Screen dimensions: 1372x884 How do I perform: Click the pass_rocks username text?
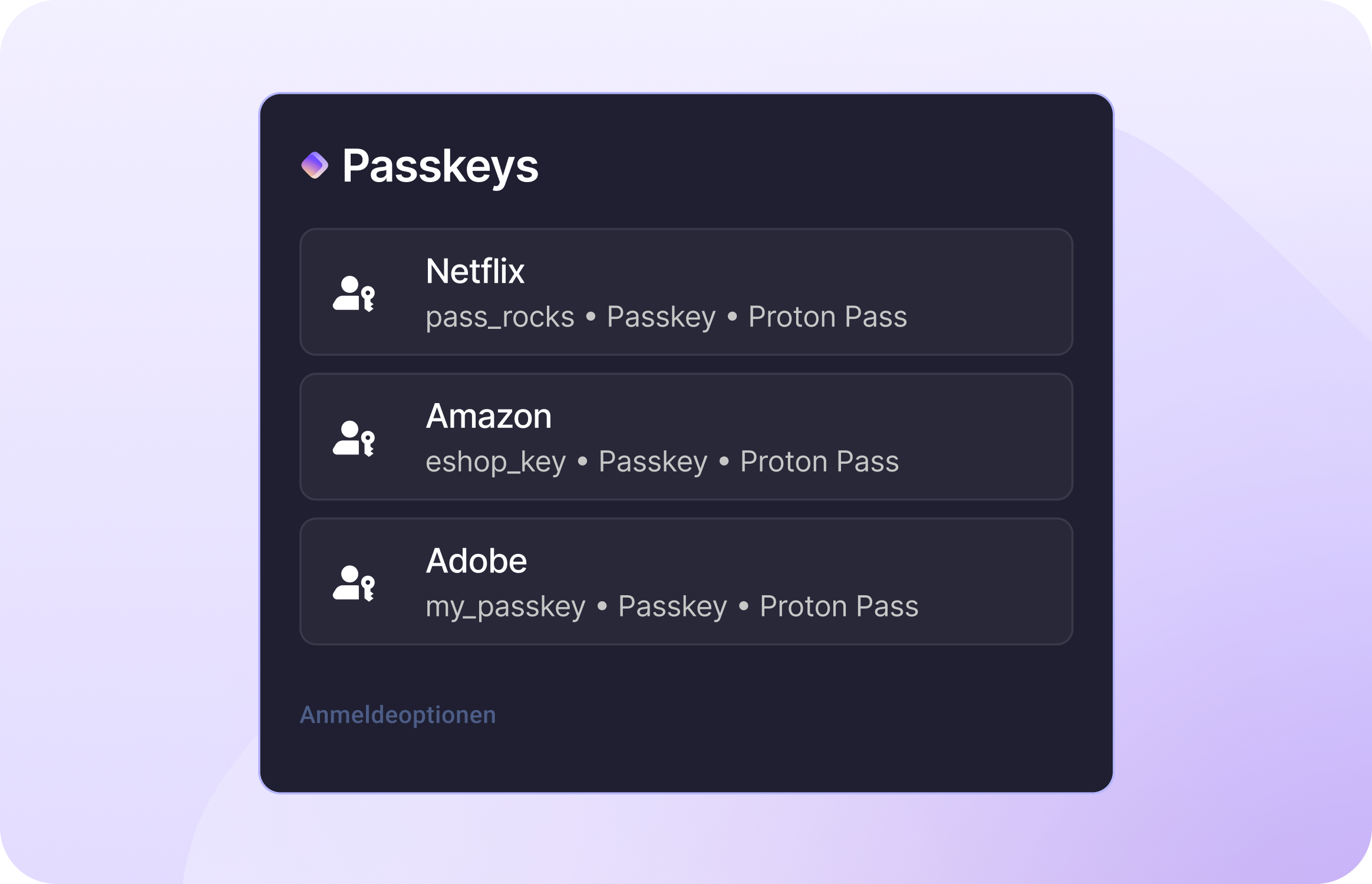click(x=500, y=317)
